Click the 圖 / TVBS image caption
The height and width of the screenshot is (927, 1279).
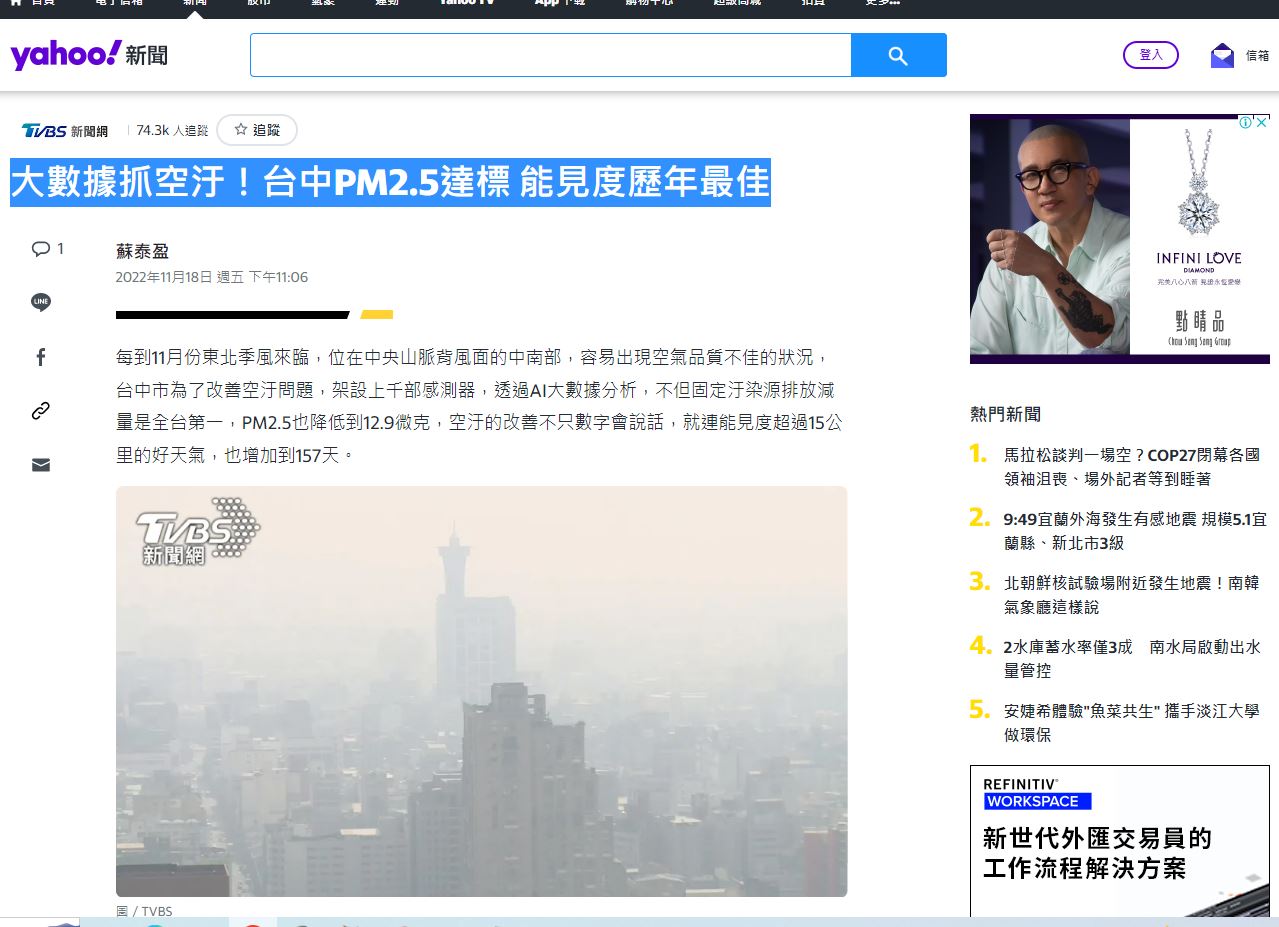[144, 911]
